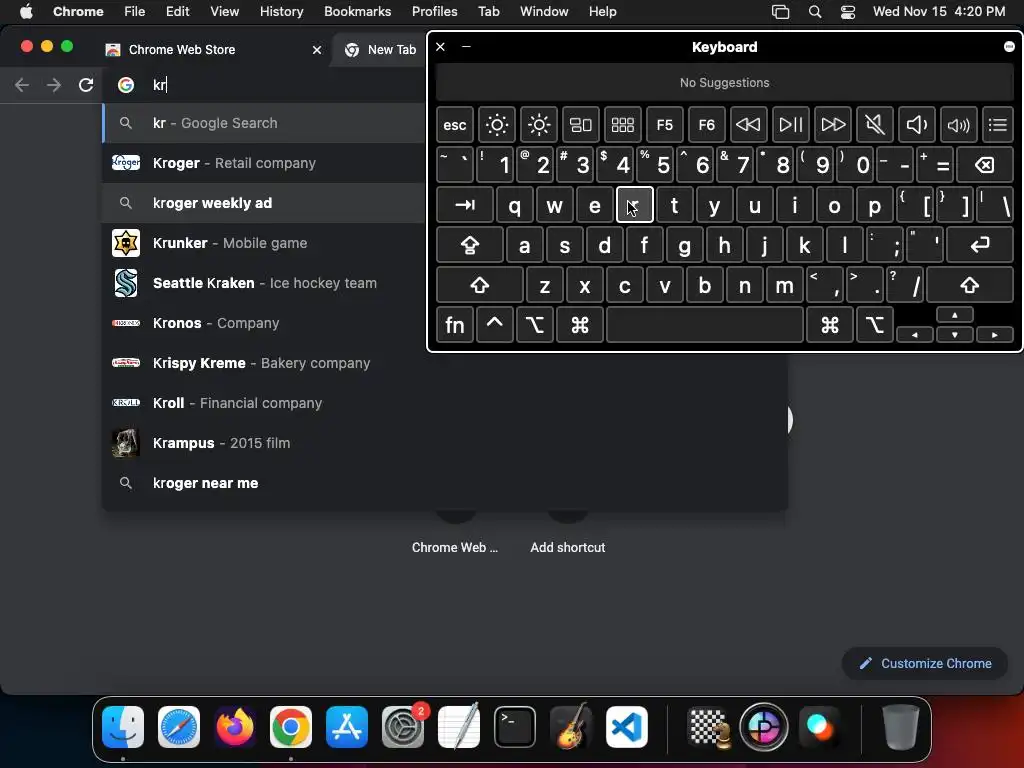This screenshot has width=1024, height=768.
Task: Toggle the left command key
Action: 580,325
